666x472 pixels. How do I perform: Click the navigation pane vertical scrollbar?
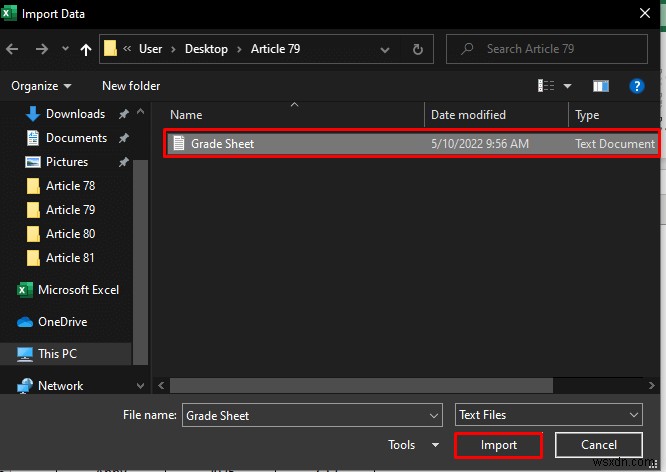[x=141, y=262]
